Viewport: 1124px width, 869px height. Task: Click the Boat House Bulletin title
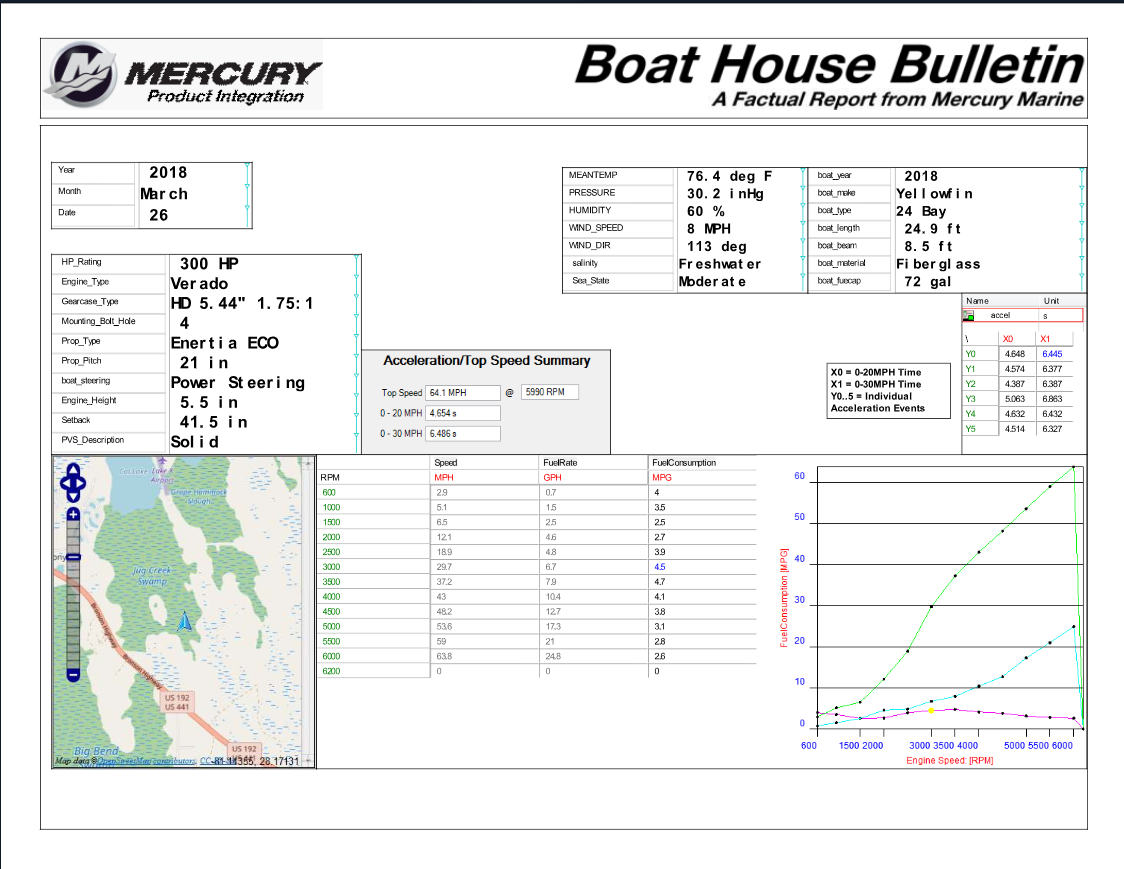click(829, 65)
